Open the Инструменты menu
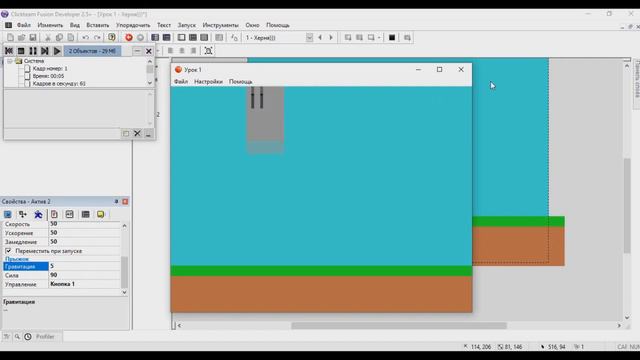This screenshot has height=360, width=640. (x=220, y=25)
